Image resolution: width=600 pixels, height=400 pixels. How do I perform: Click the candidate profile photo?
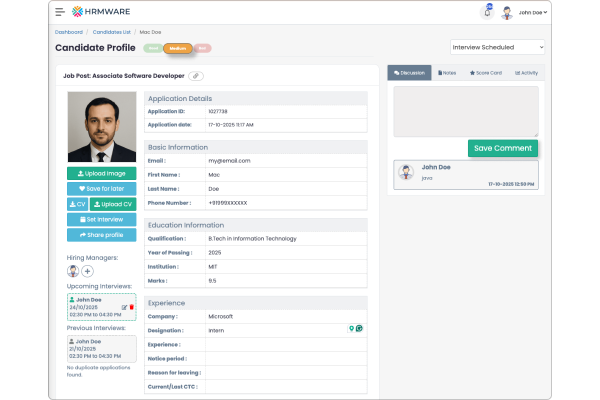(x=101, y=127)
